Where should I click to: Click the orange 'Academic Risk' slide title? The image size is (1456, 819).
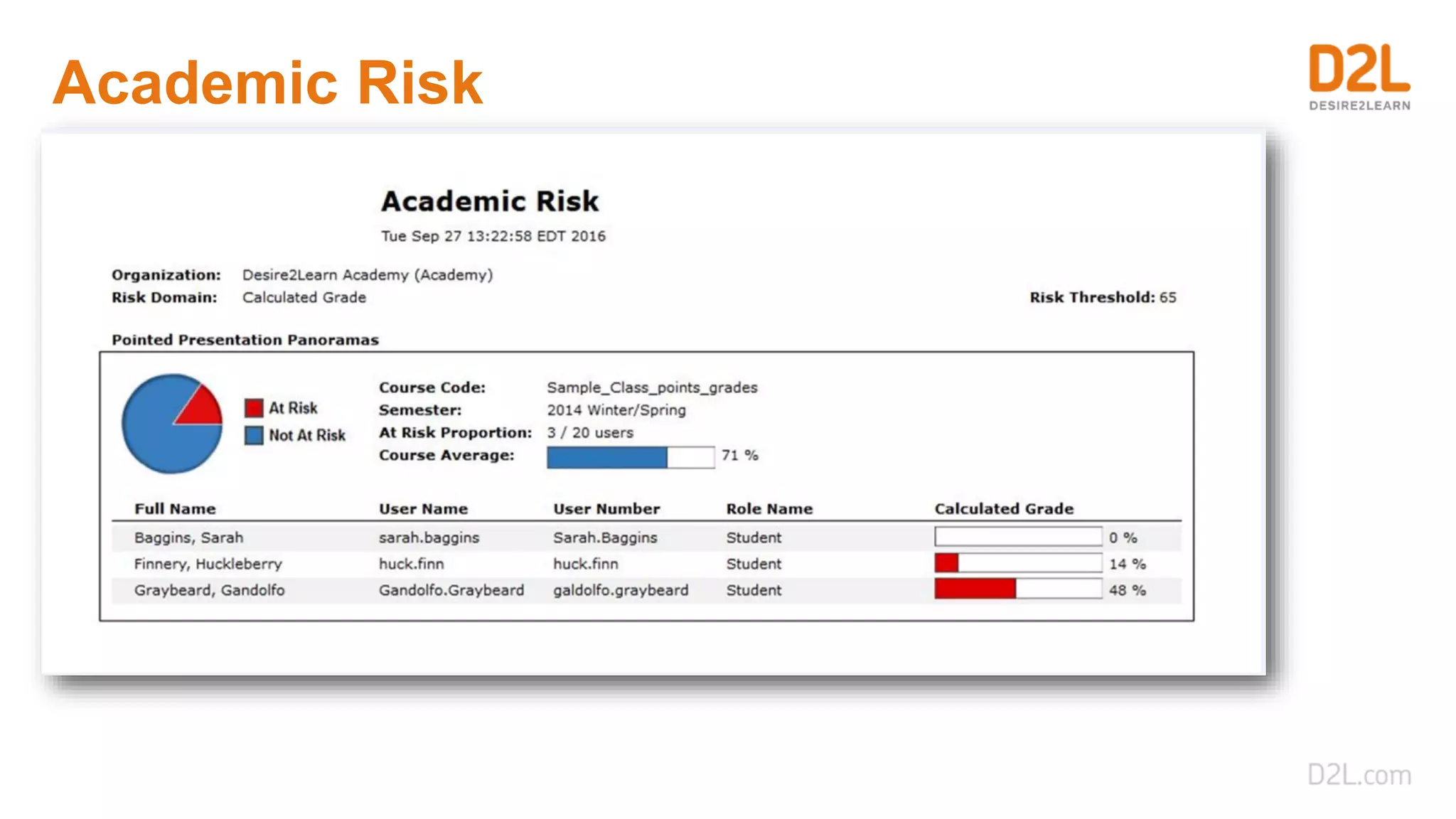pyautogui.click(x=268, y=82)
